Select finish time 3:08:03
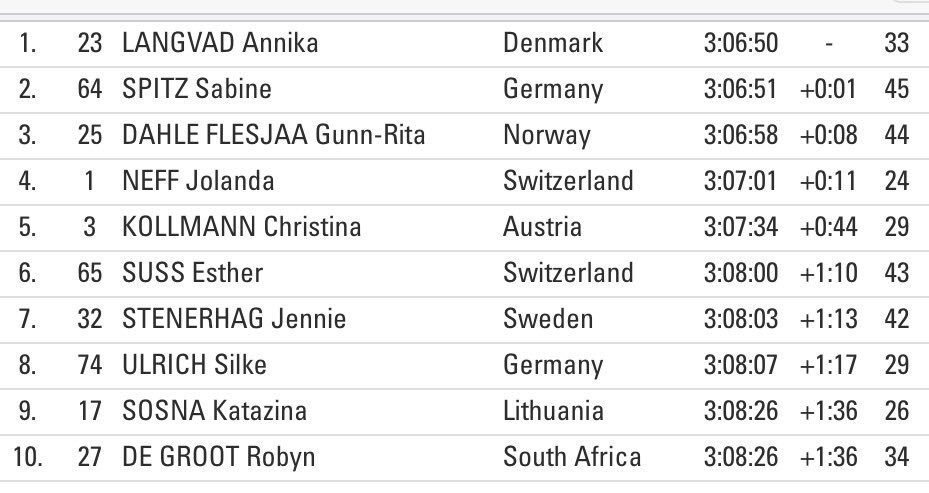 pyautogui.click(x=740, y=319)
